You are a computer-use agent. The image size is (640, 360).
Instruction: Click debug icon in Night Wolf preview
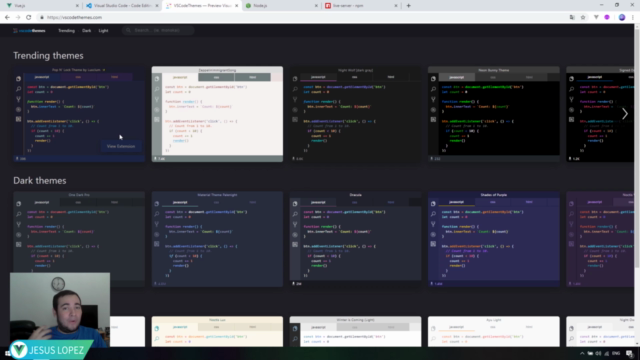pos(295,109)
